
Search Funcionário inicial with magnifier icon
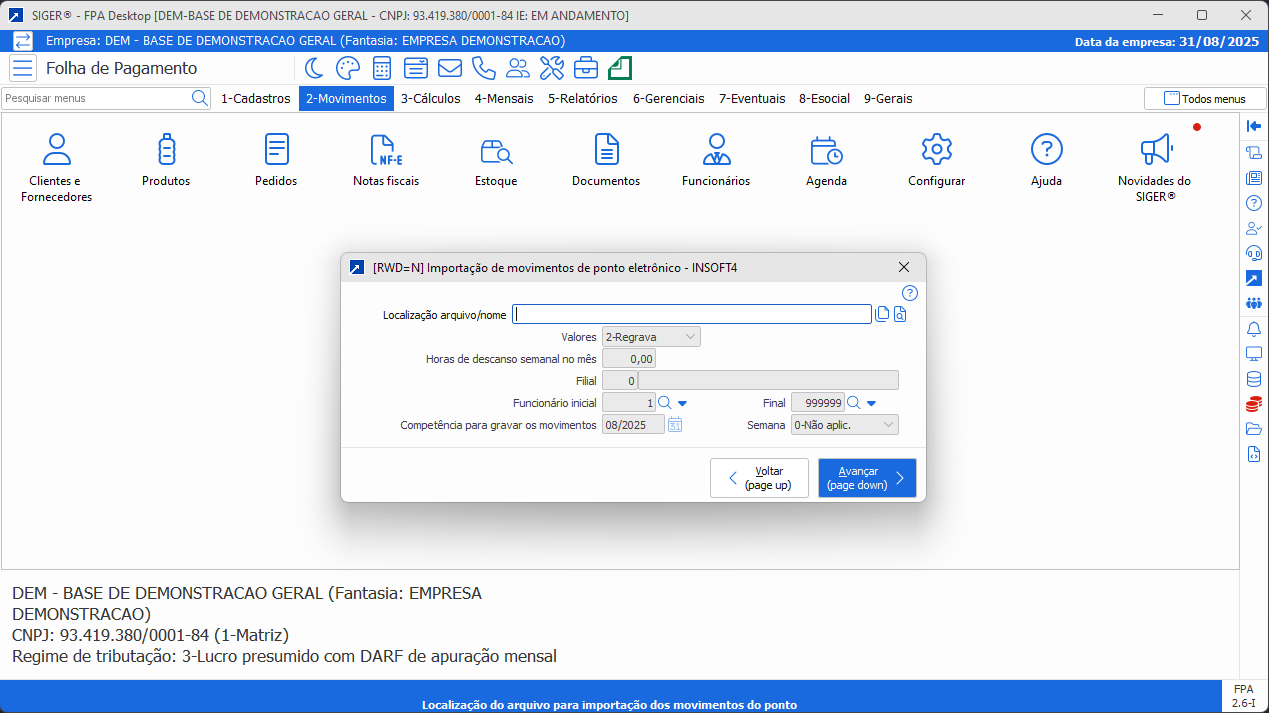pyautogui.click(x=665, y=403)
